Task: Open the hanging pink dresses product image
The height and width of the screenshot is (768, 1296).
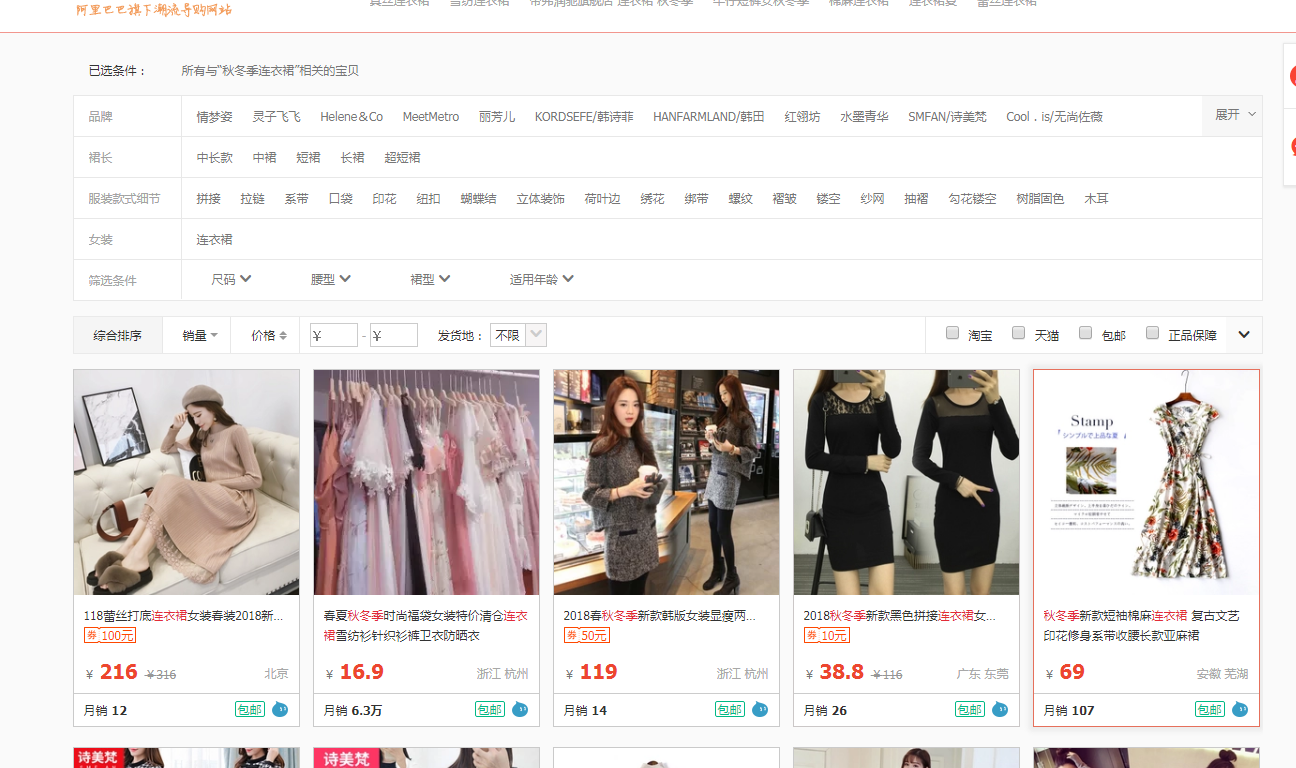Action: (x=427, y=483)
